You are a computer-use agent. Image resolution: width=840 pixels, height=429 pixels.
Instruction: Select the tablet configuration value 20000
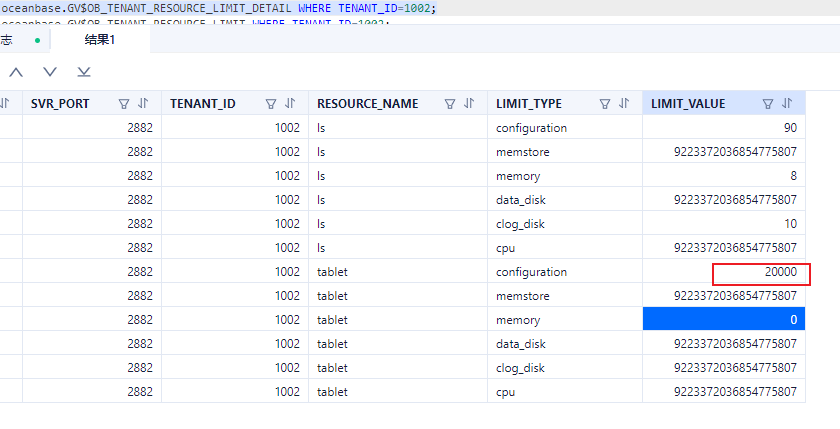click(x=760, y=272)
